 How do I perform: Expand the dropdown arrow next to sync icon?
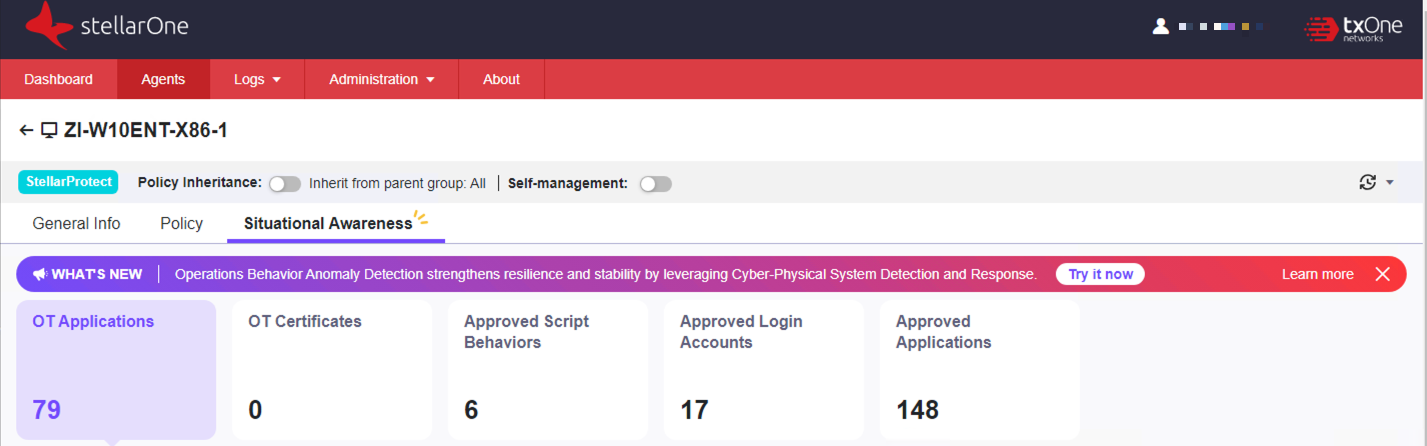1390,183
